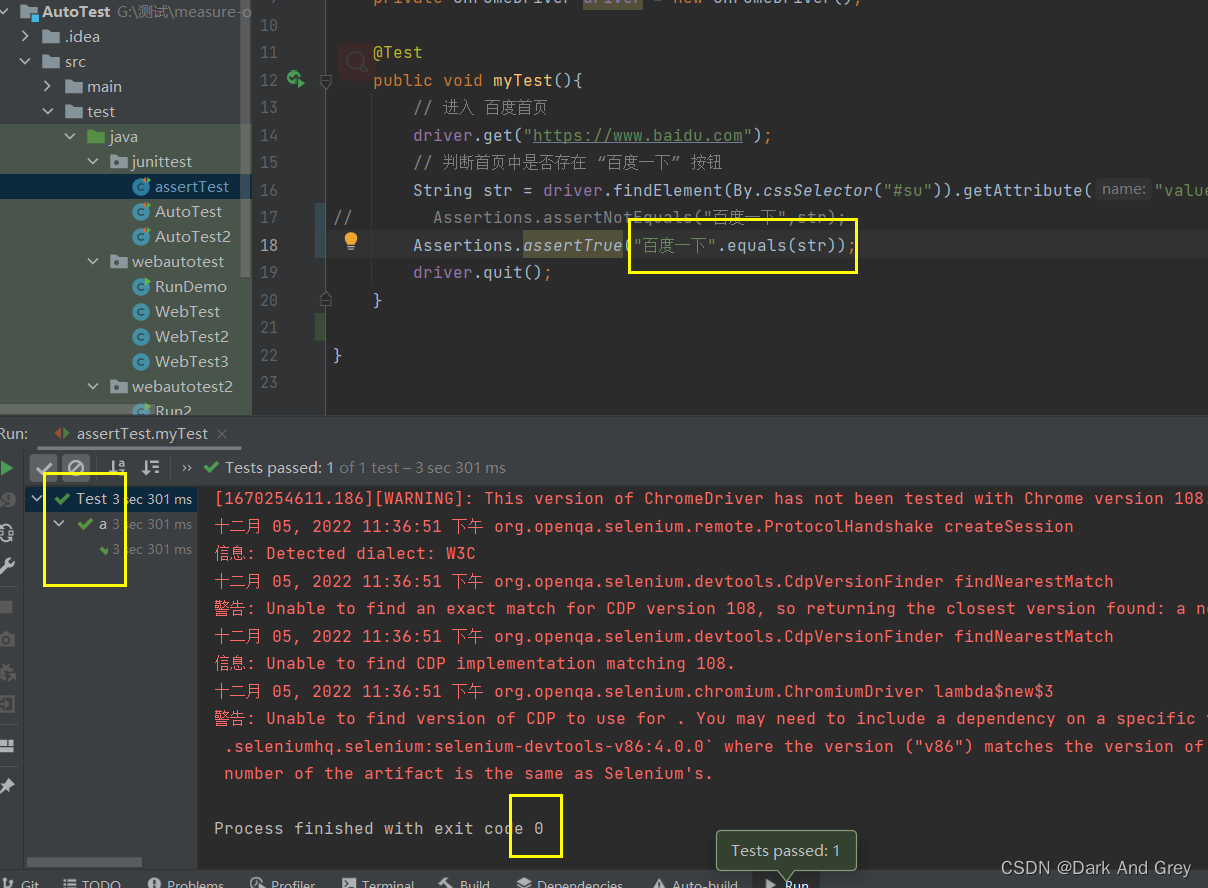The width and height of the screenshot is (1208, 888).
Task: Click the stop square icon in Run sidebar
Action: (6, 607)
